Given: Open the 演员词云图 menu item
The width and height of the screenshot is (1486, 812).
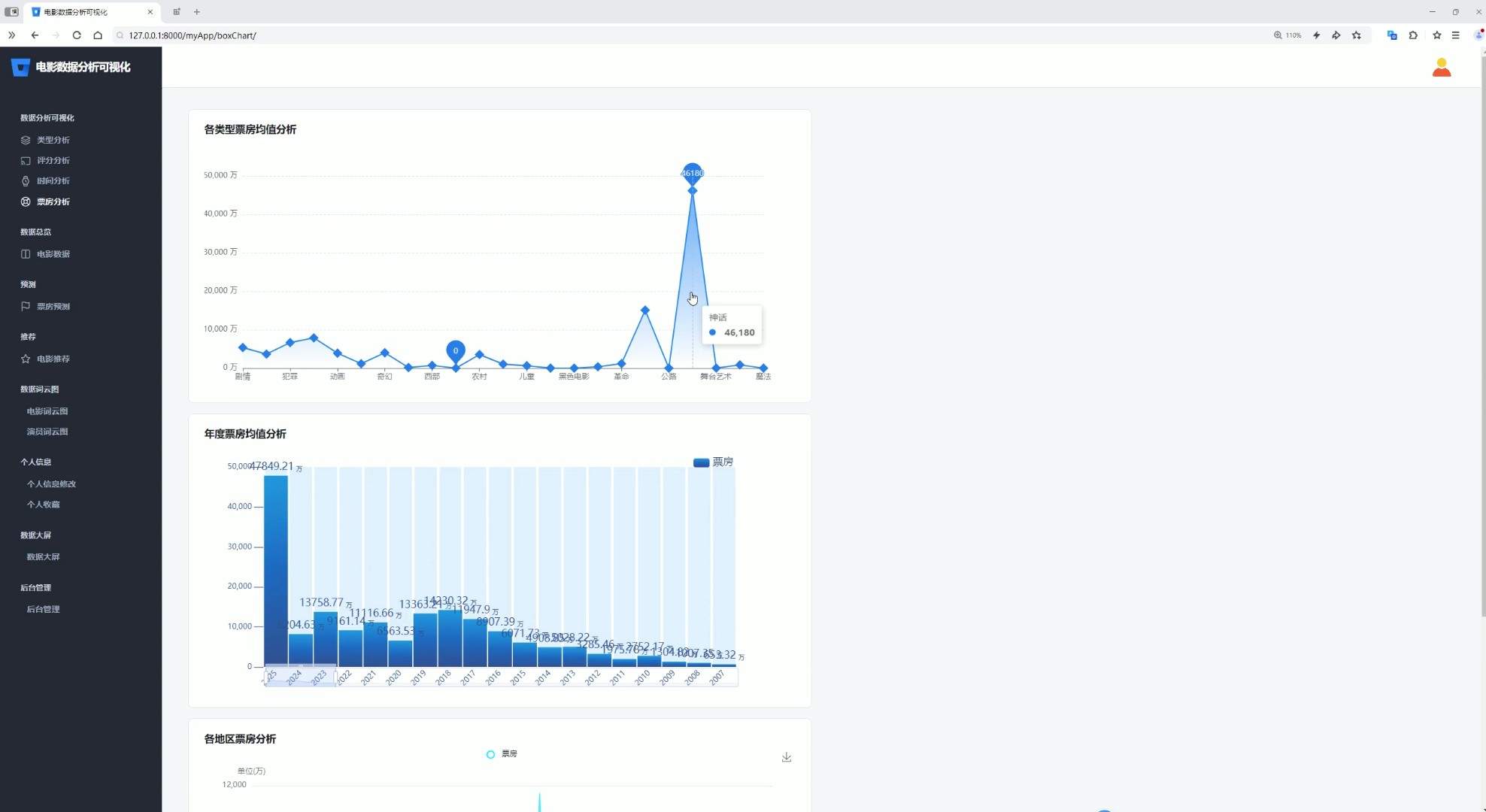Looking at the screenshot, I should pyautogui.click(x=47, y=432).
